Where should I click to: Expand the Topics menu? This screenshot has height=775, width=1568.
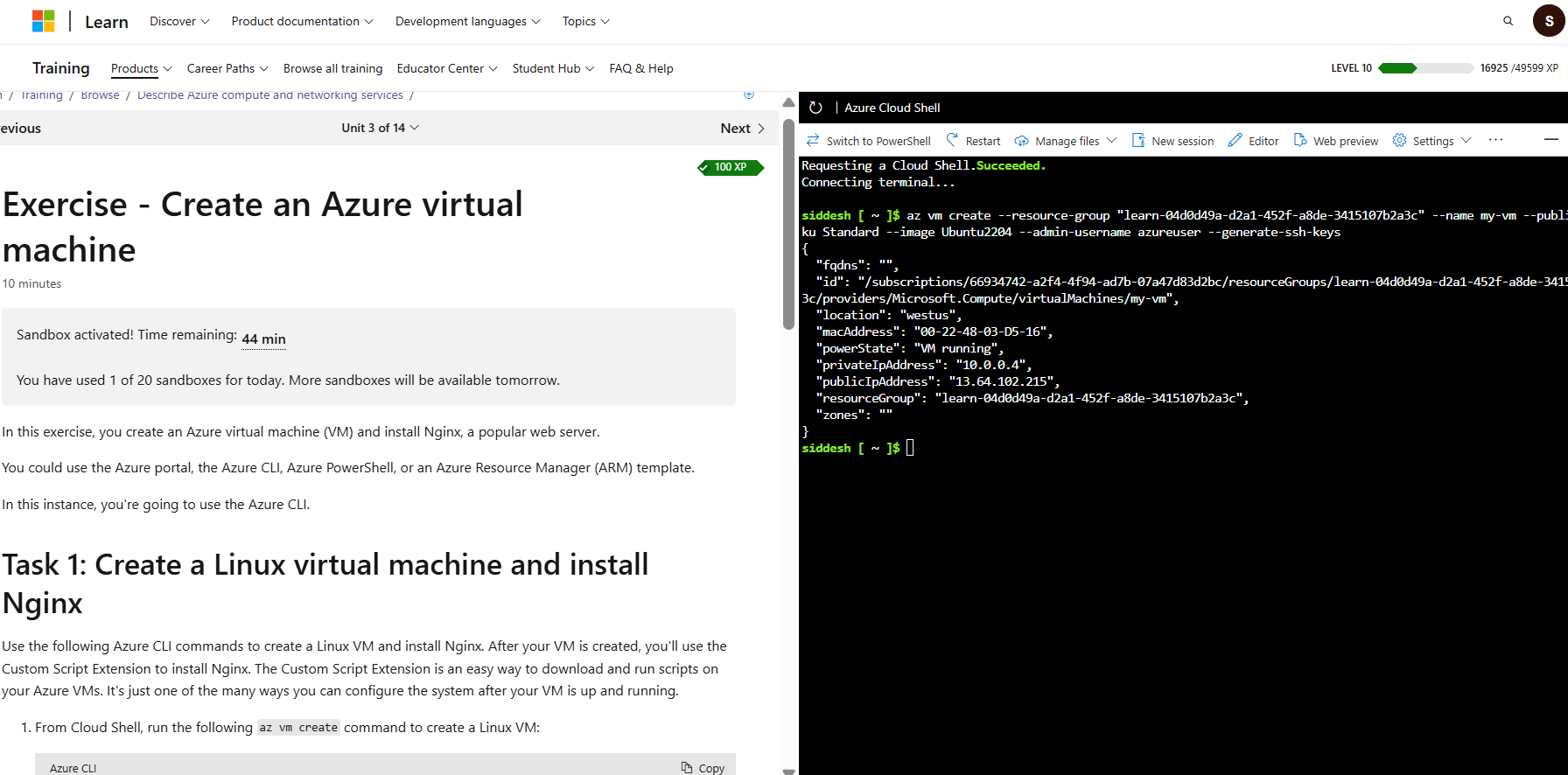click(586, 21)
